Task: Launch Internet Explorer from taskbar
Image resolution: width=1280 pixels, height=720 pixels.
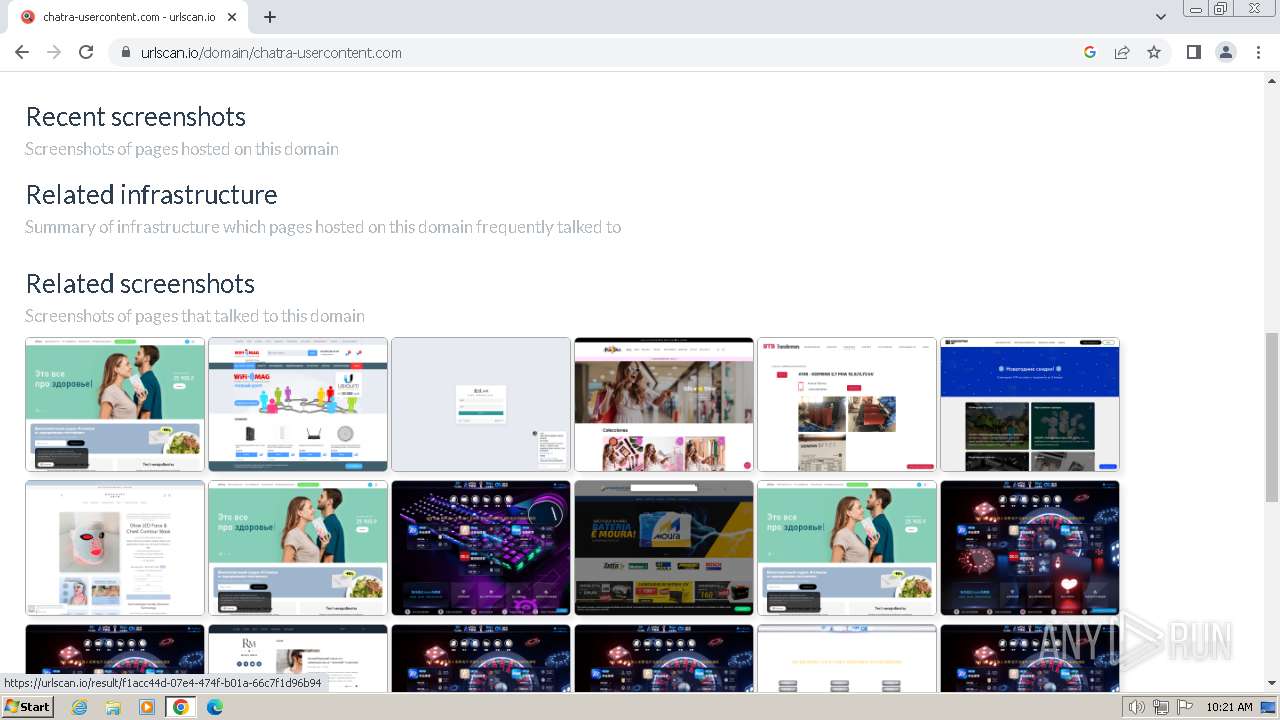Action: click(x=79, y=707)
